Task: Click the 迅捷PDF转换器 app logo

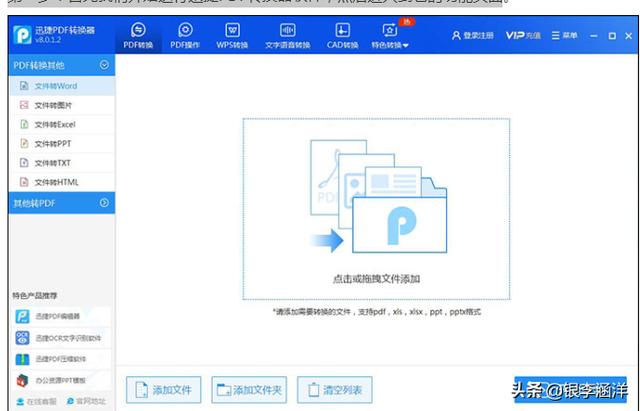Action: tap(22, 35)
